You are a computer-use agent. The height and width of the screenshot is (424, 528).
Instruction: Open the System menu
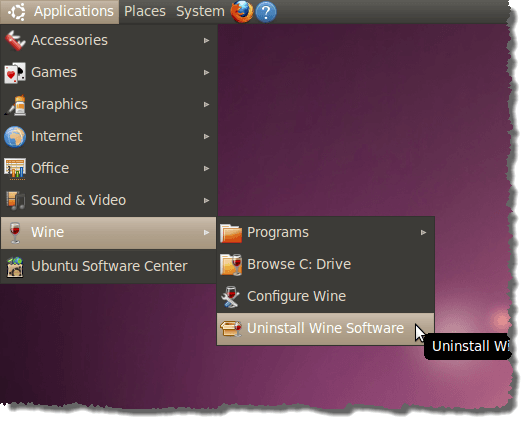200,12
